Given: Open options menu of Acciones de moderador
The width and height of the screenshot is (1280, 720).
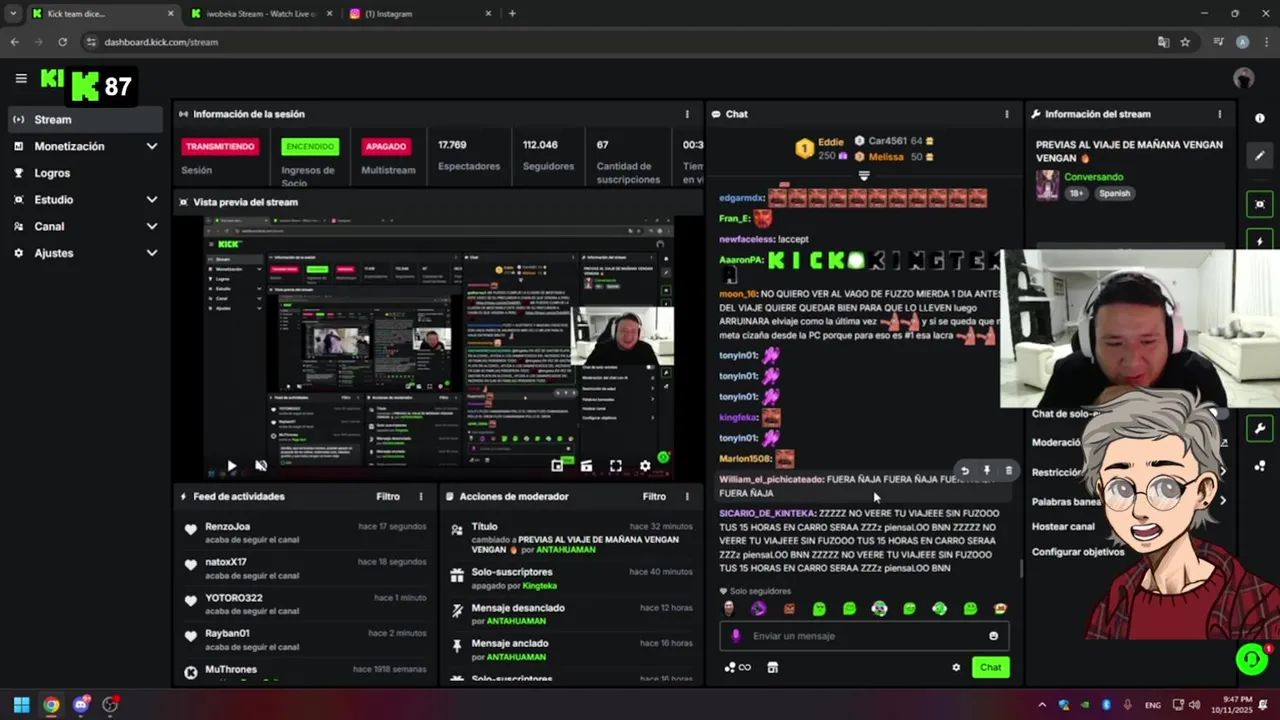Looking at the screenshot, I should click(687, 496).
